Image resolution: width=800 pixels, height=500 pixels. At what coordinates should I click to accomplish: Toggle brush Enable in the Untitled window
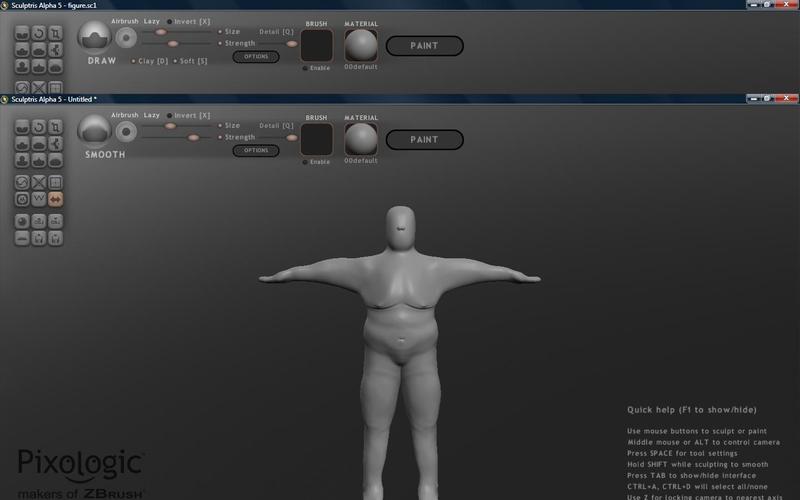pyautogui.click(x=305, y=162)
